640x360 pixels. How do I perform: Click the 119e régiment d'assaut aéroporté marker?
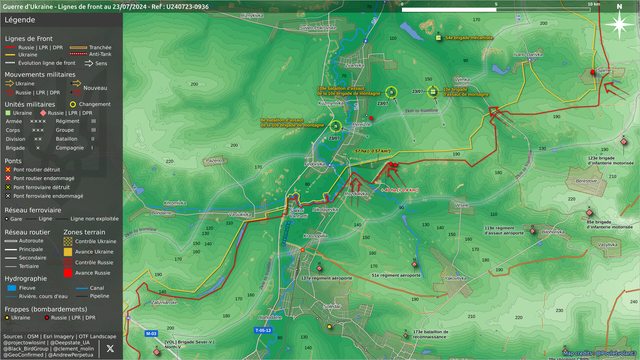532,231
